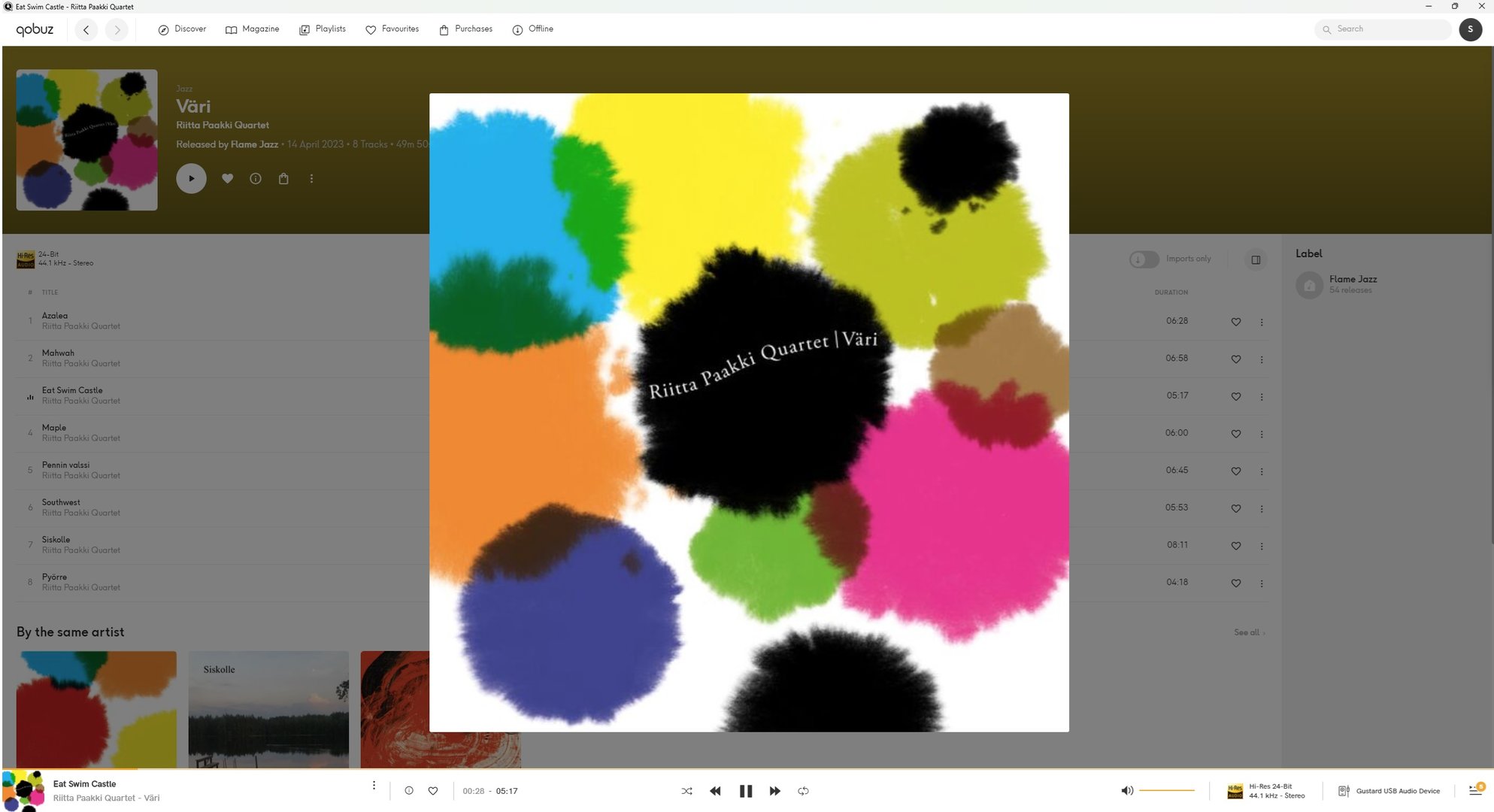Favourite the Pyörre track
Viewport: 1494px width, 812px height.
click(1235, 583)
